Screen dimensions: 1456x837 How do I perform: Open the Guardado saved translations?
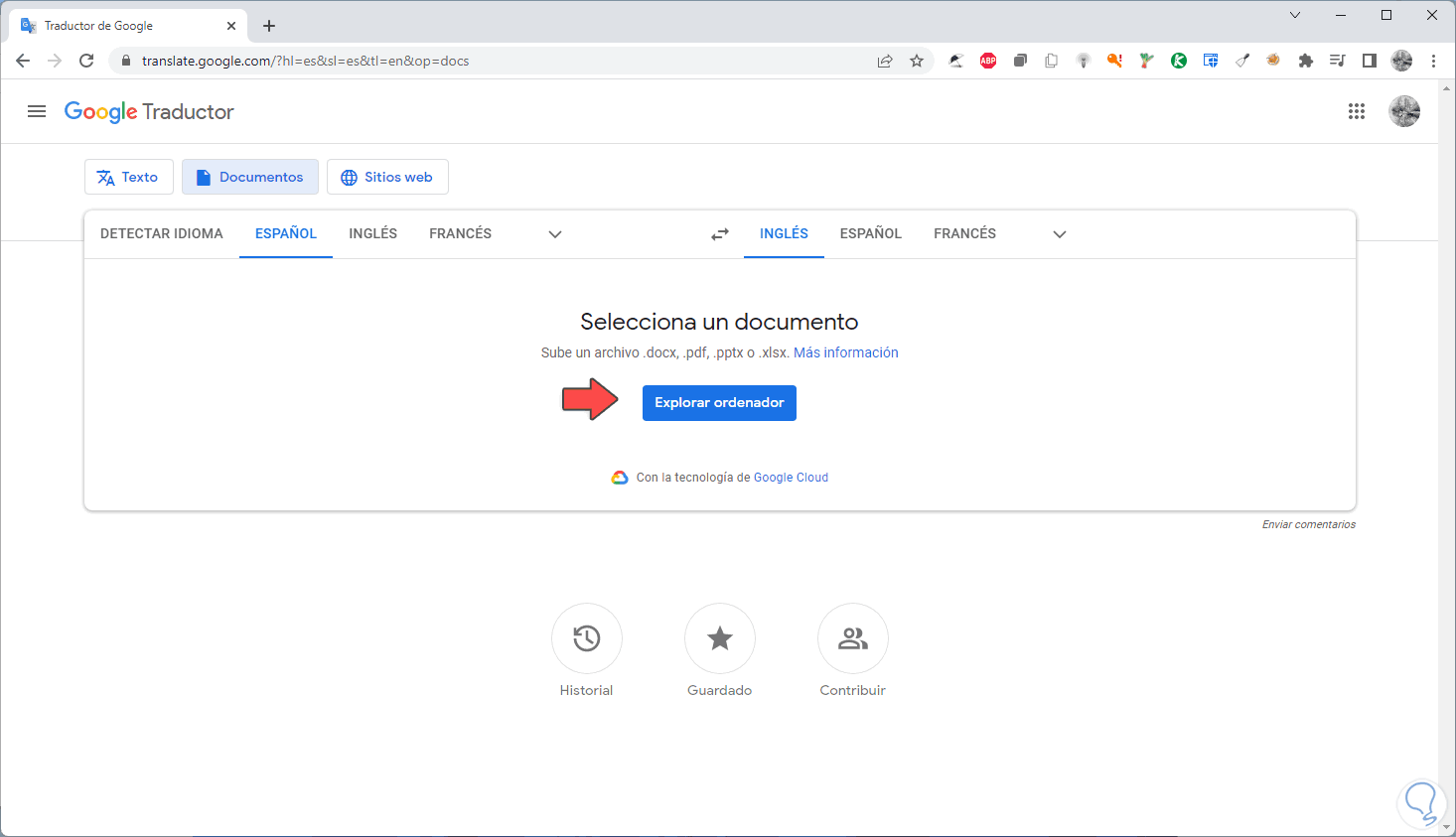click(x=720, y=638)
